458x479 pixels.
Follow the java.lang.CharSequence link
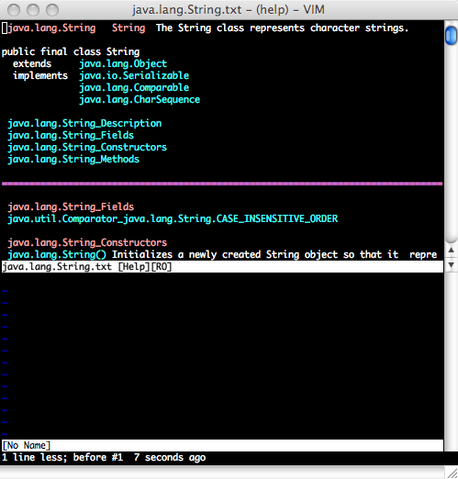(x=139, y=100)
